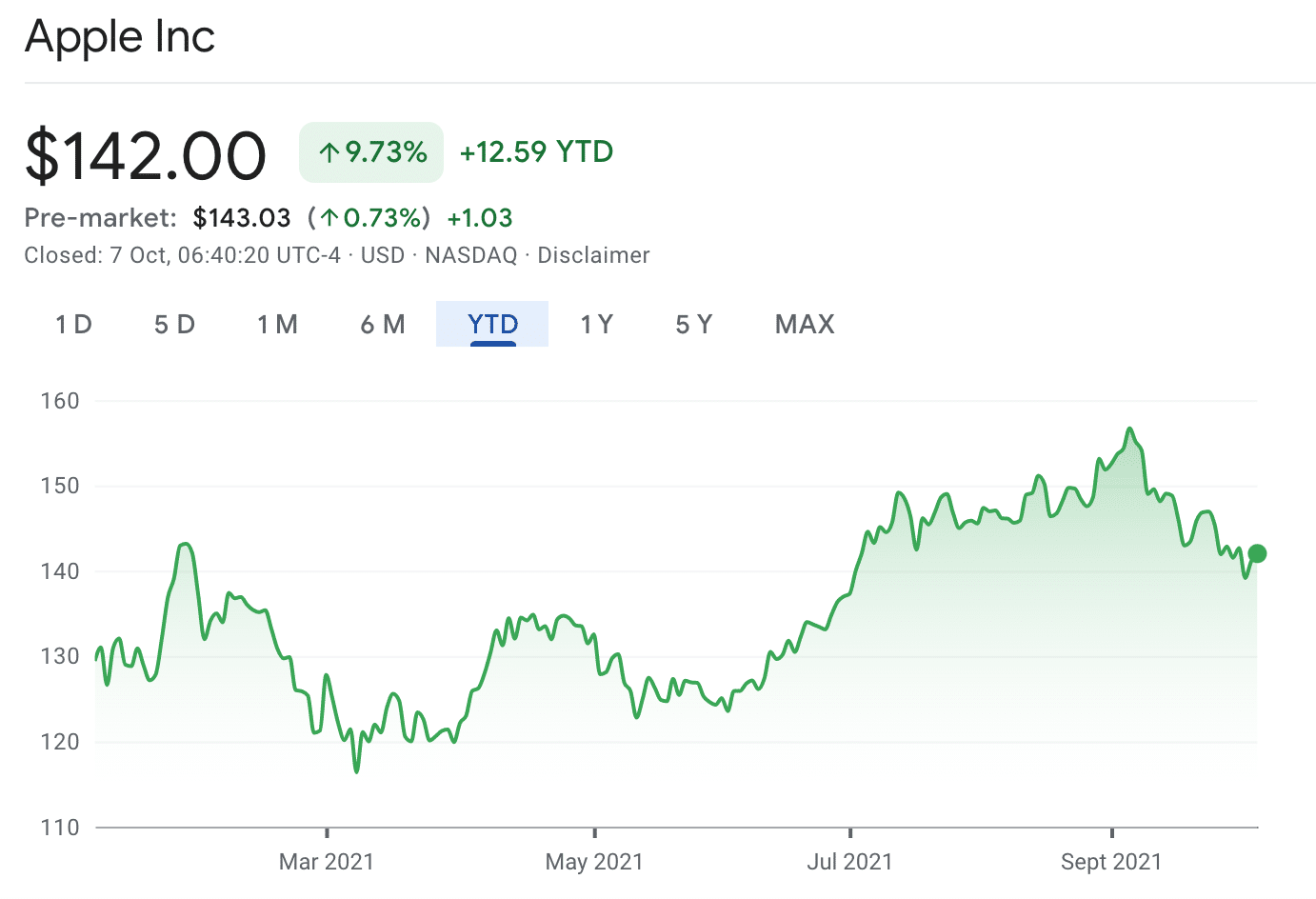Click the $143.03 pre-market price
The image size is (1316, 899).
[242, 218]
